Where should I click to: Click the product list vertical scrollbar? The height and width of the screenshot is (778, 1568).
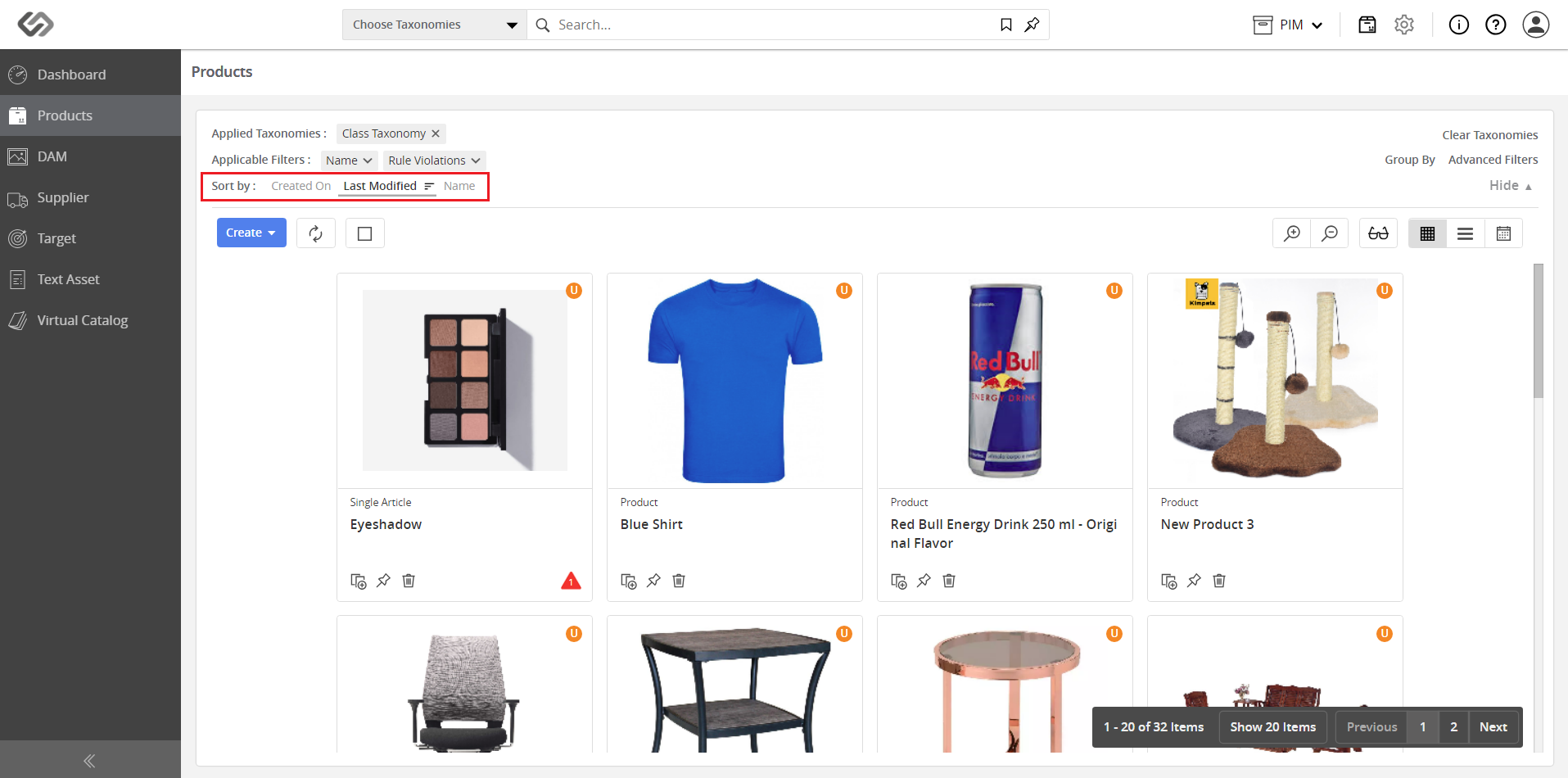click(1539, 331)
